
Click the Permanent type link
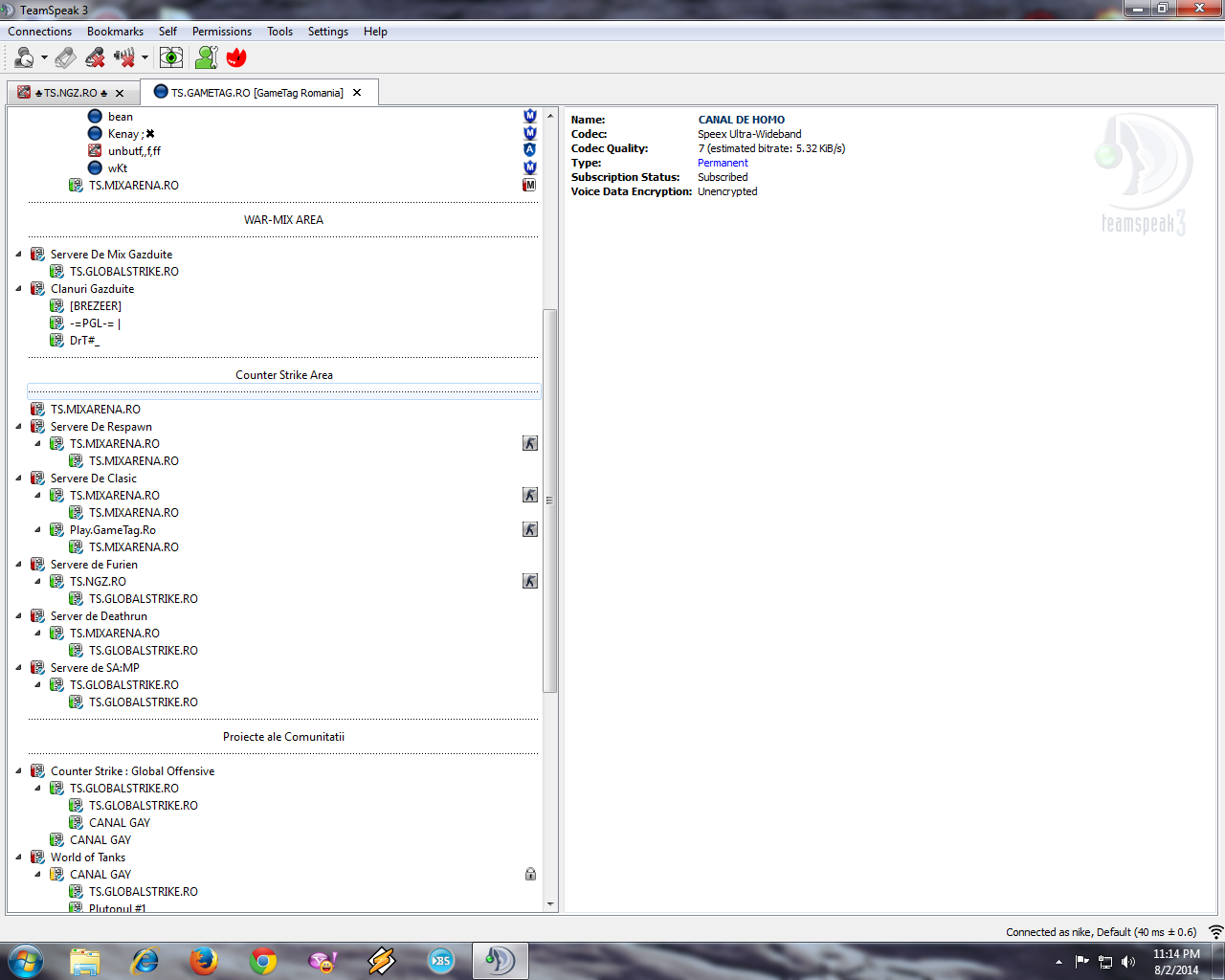(723, 163)
